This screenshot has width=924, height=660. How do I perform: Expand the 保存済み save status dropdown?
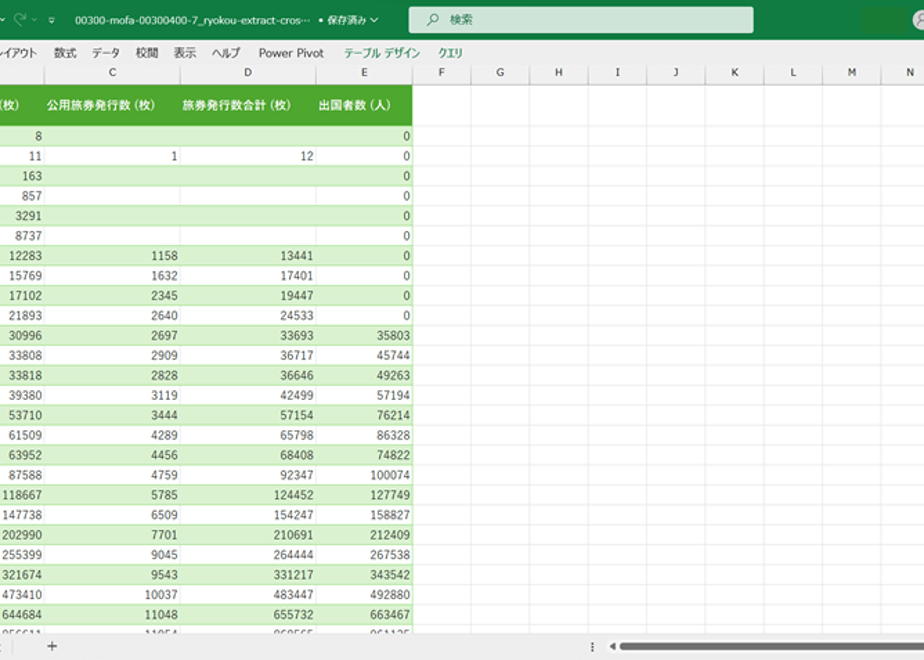(x=374, y=20)
